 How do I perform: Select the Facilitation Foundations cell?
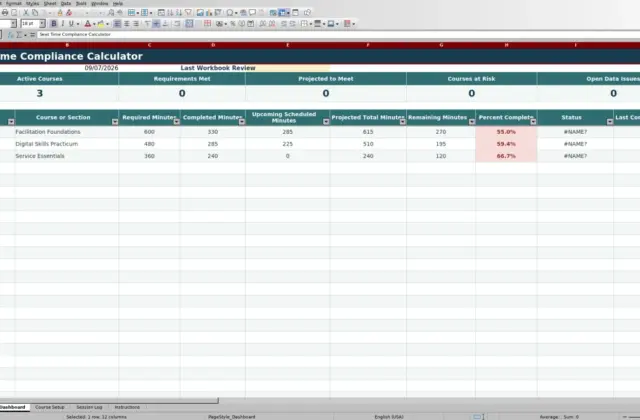[x=67, y=132]
